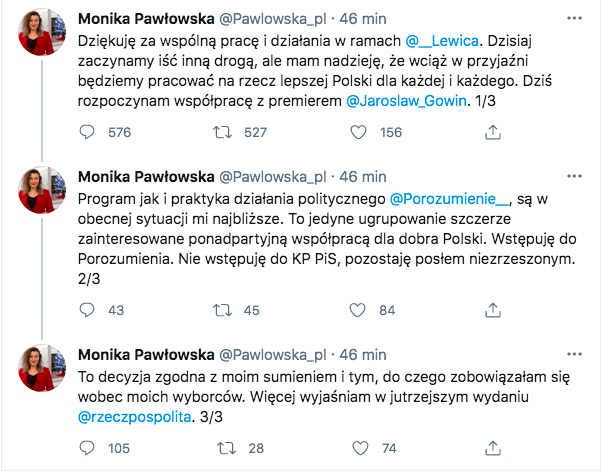
Task: Like the third tweet with 74 likes
Action: click(x=361, y=447)
